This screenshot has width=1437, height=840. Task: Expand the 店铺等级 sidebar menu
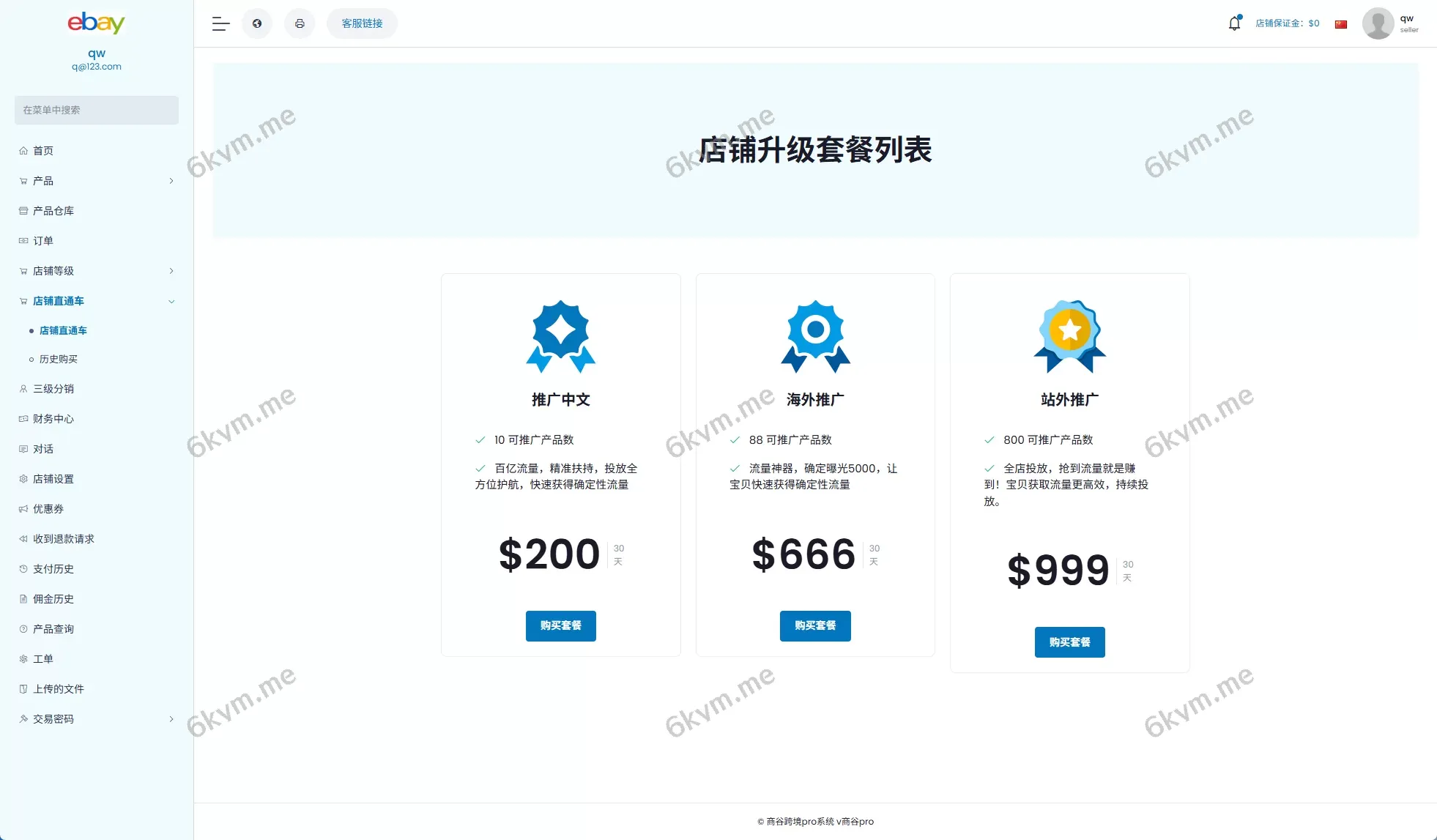pyautogui.click(x=171, y=271)
